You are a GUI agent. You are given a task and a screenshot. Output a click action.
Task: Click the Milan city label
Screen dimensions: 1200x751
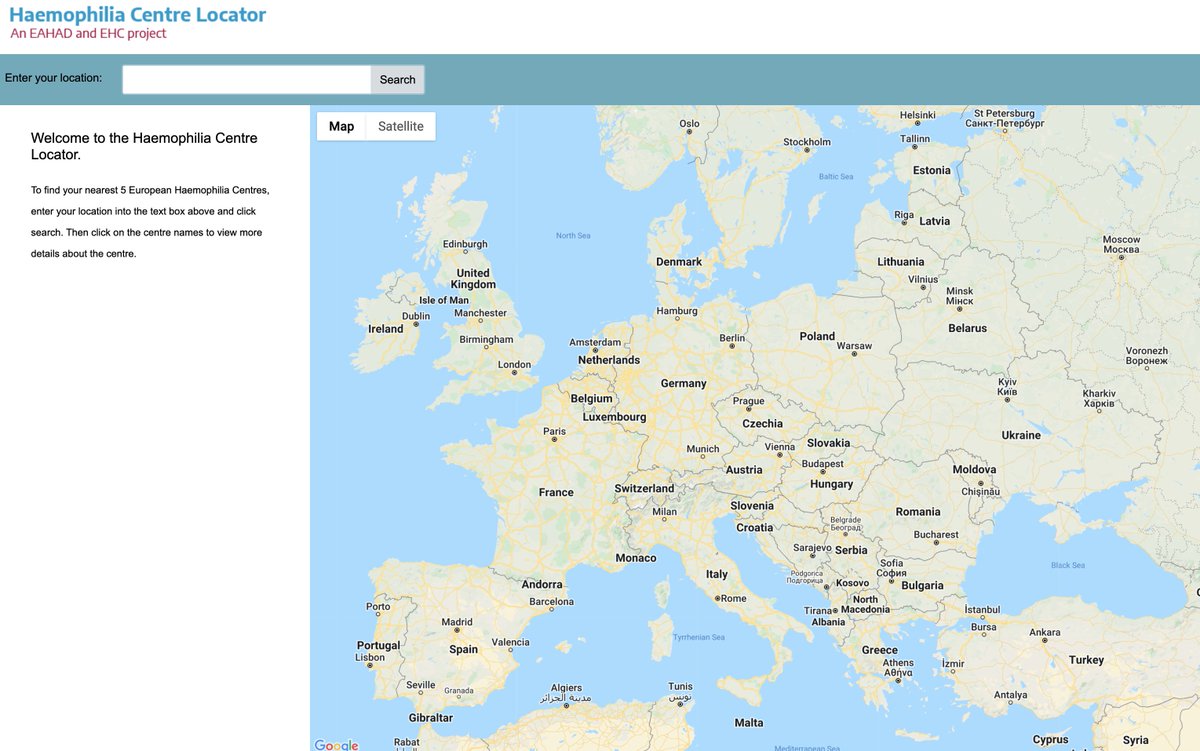click(x=664, y=511)
